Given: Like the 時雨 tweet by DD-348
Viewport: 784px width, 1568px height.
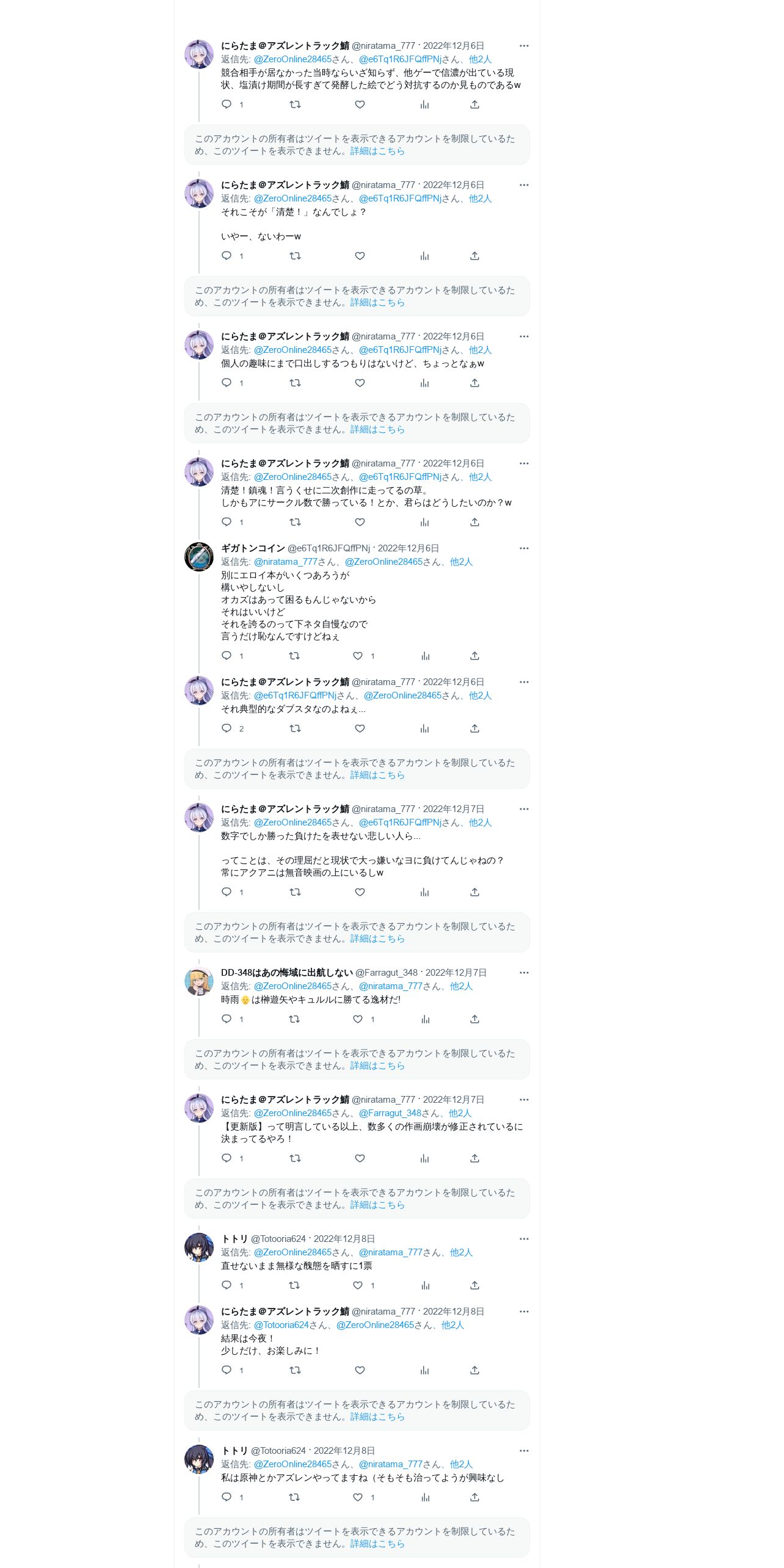Looking at the screenshot, I should (358, 1019).
